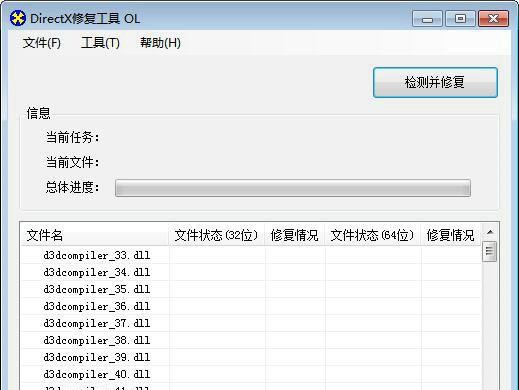519x390 pixels.
Task: Sort by 文件状态(32位) column header
Action: pos(217,235)
